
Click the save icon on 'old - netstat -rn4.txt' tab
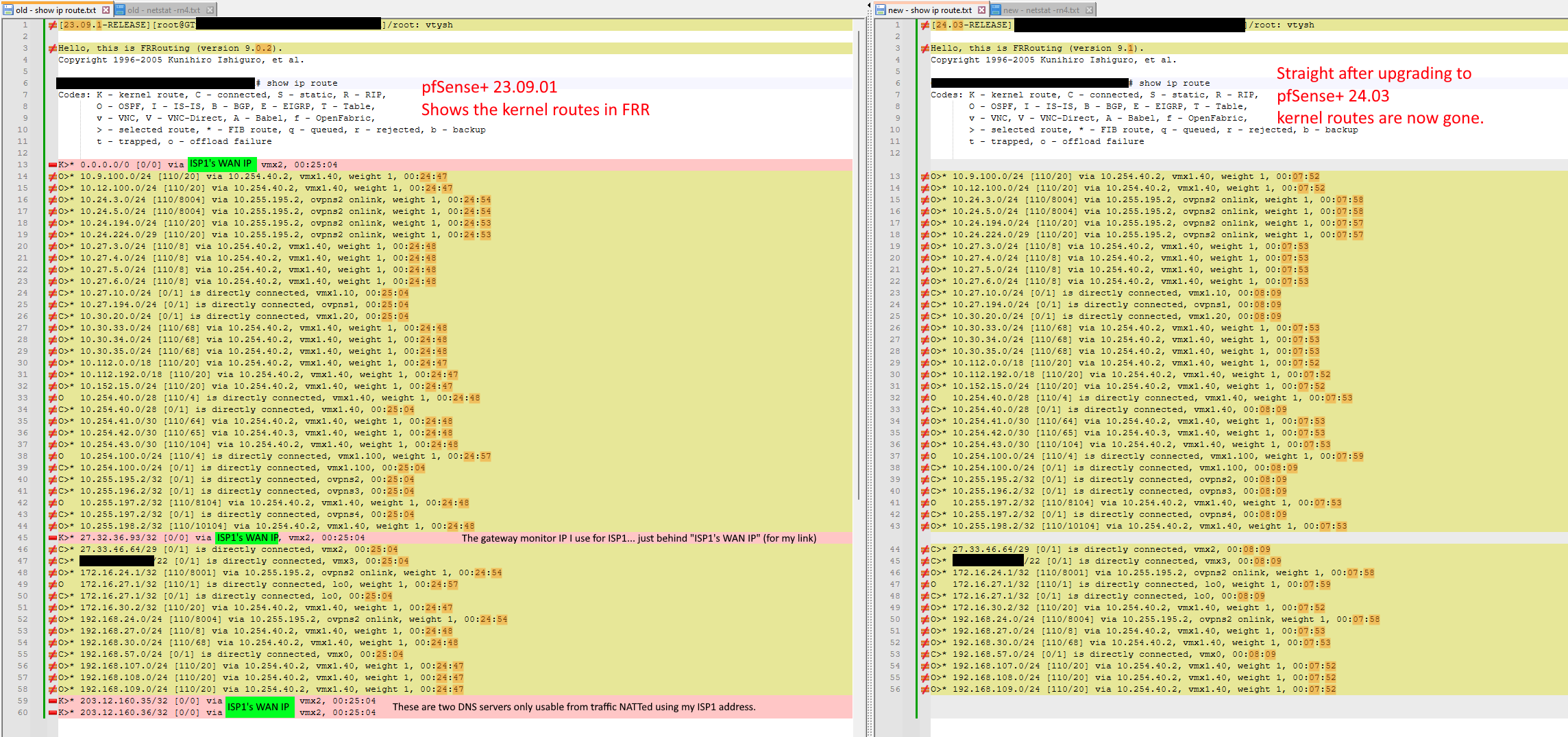120,10
